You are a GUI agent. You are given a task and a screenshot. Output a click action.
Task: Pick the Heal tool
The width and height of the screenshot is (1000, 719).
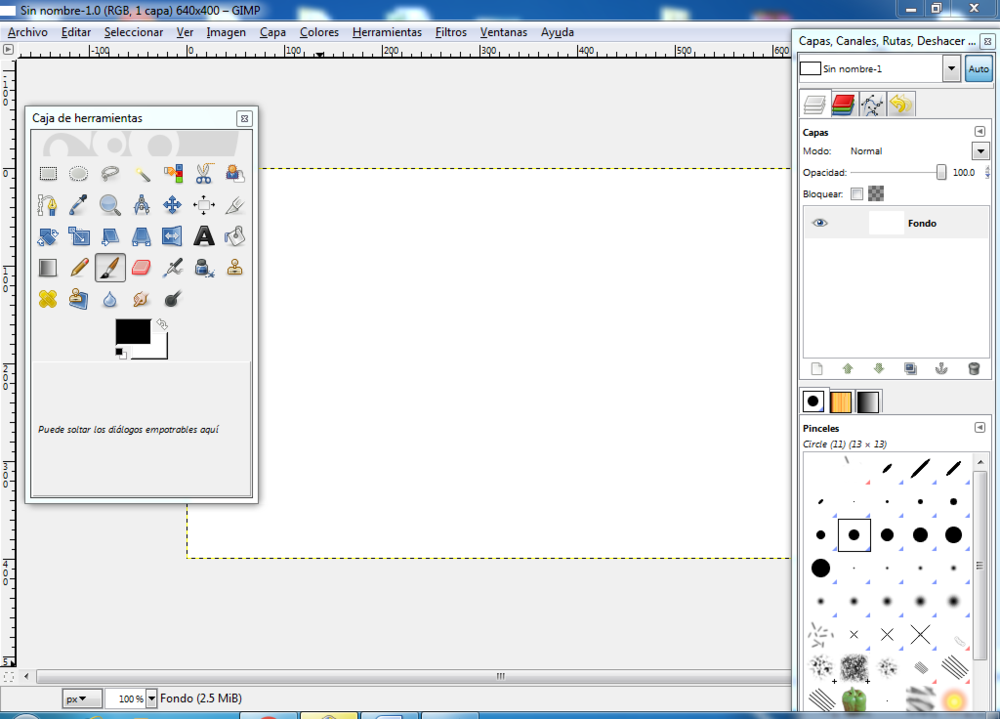pos(48,299)
